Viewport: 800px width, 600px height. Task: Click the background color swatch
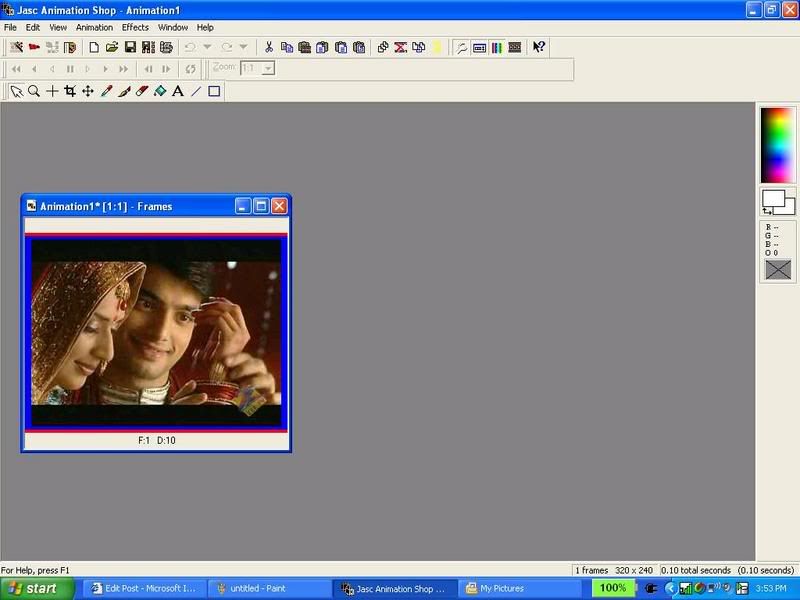tap(791, 208)
